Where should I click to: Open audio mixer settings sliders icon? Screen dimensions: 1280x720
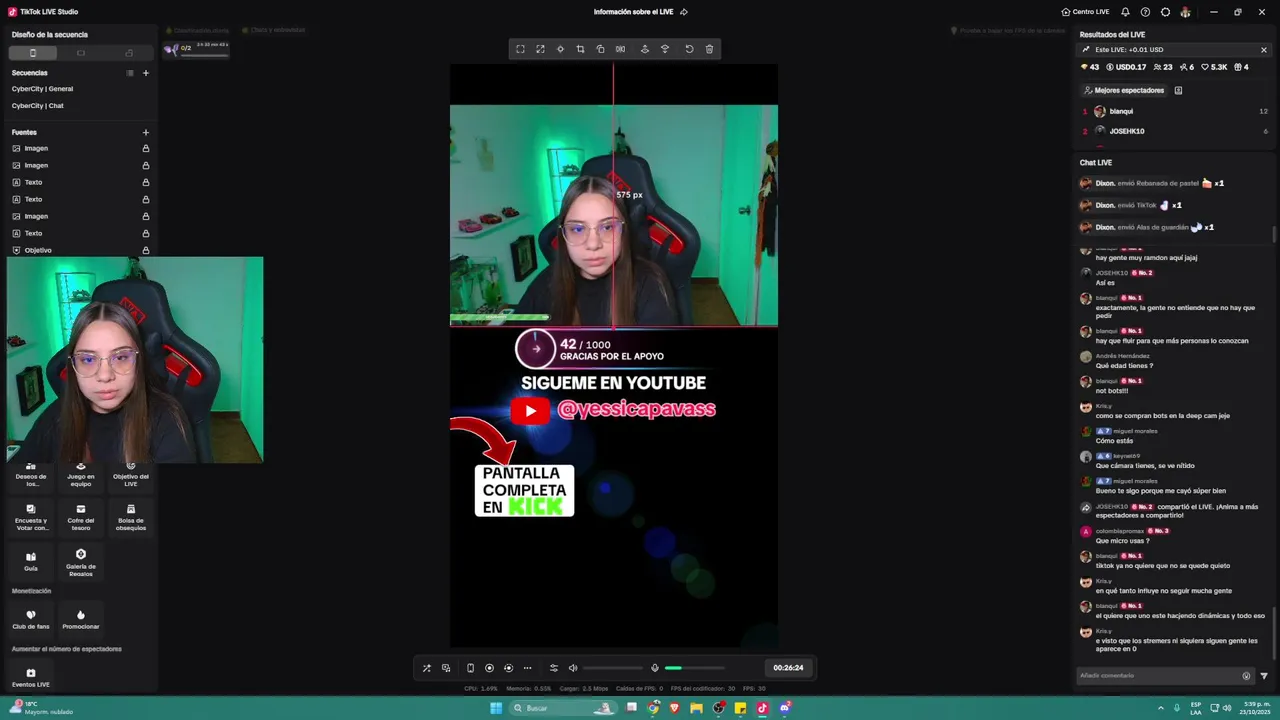coord(554,668)
